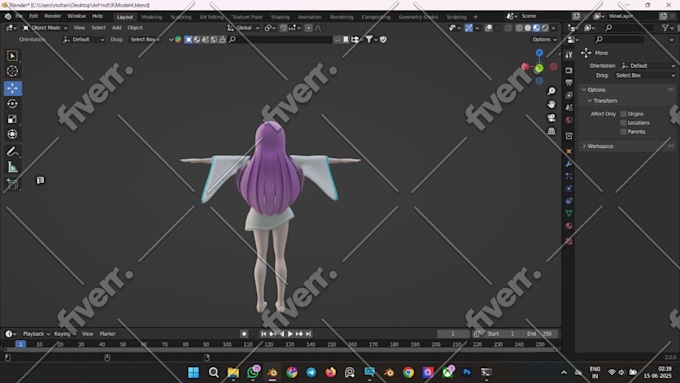This screenshot has height=383, width=680.
Task: Open the timeline Playback menu
Action: tap(36, 334)
